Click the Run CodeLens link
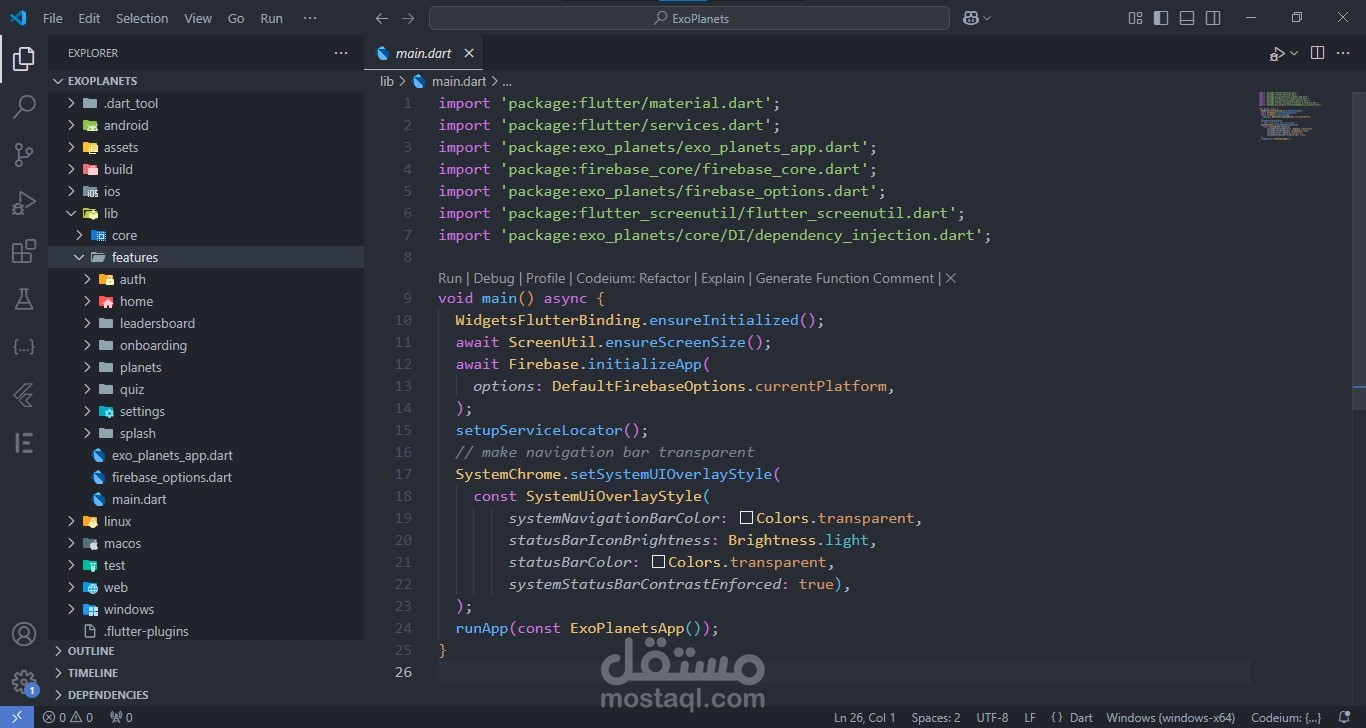The image size is (1366, 728). pos(450,278)
